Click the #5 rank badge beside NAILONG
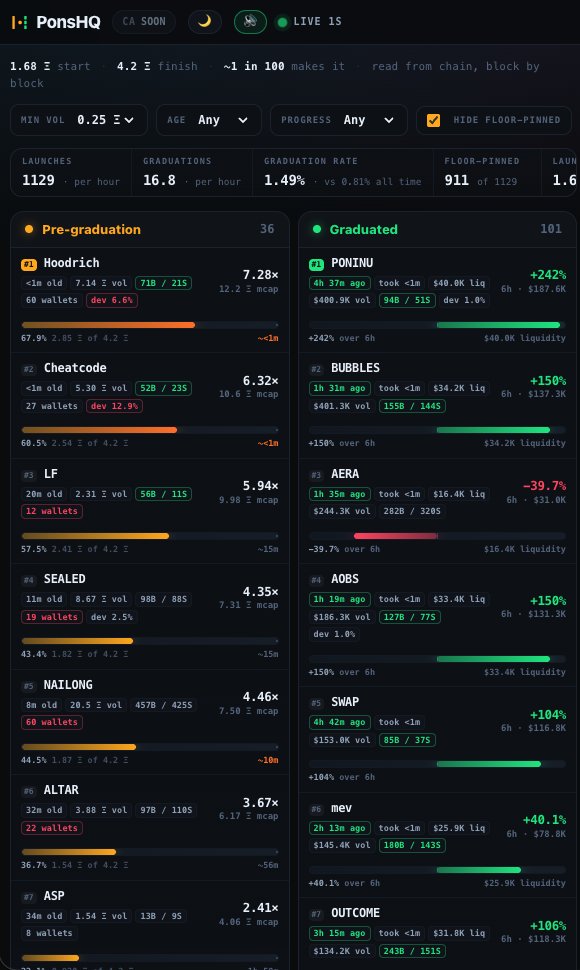 pyautogui.click(x=28, y=686)
